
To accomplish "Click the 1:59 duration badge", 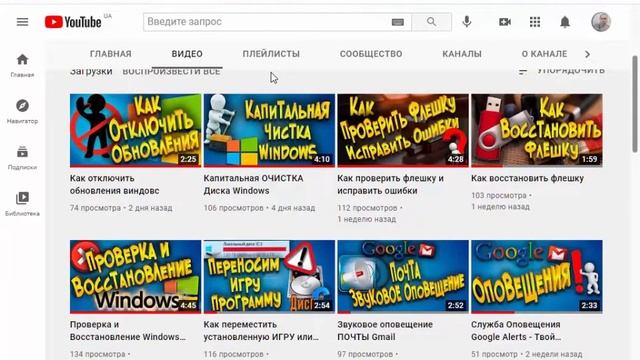I will [589, 159].
